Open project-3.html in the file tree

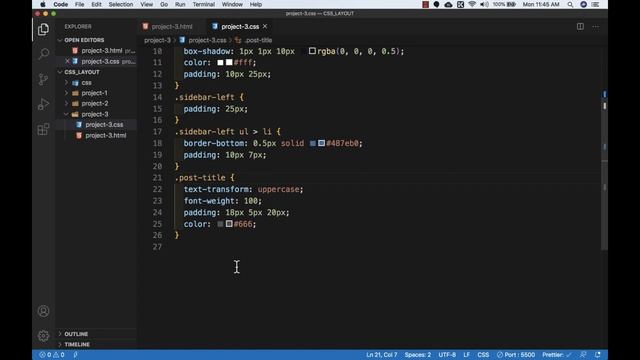pyautogui.click(x=105, y=136)
